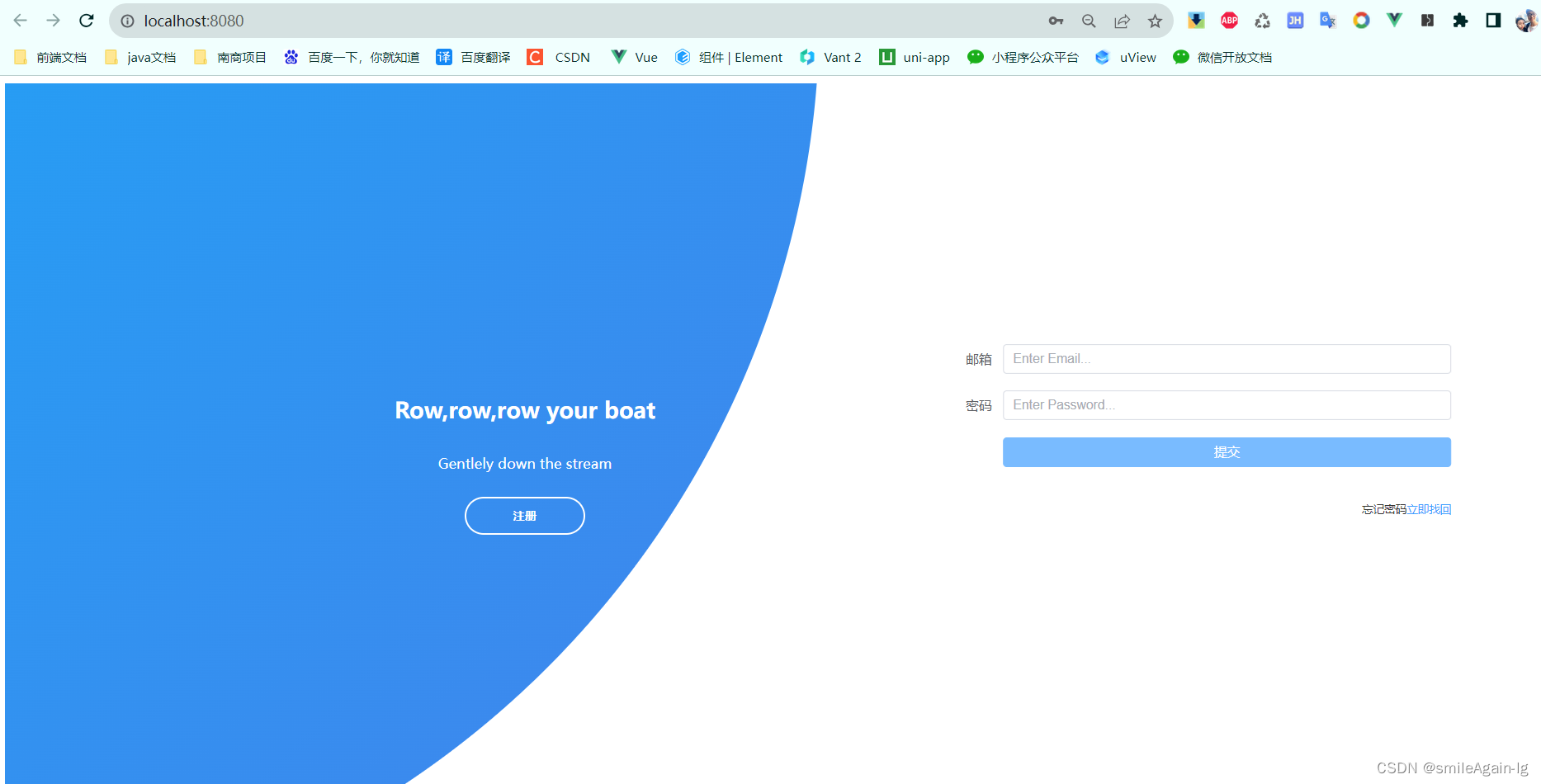Image resolution: width=1541 pixels, height=784 pixels.
Task: Open the JH extension icon
Action: coord(1295,21)
